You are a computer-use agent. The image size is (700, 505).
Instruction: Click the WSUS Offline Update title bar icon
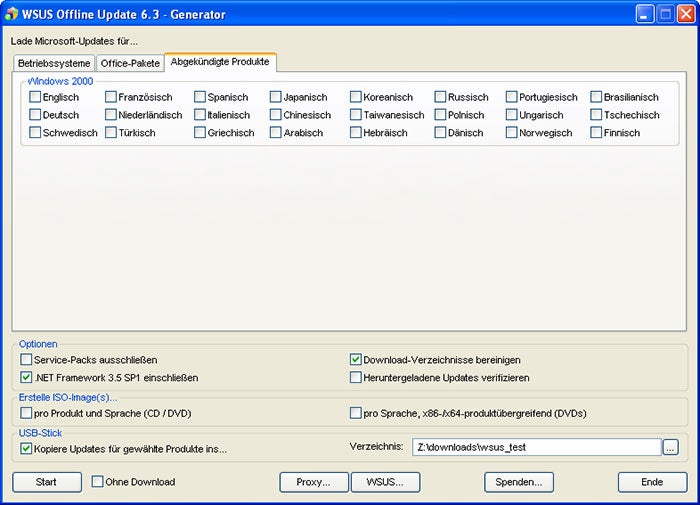click(12, 14)
